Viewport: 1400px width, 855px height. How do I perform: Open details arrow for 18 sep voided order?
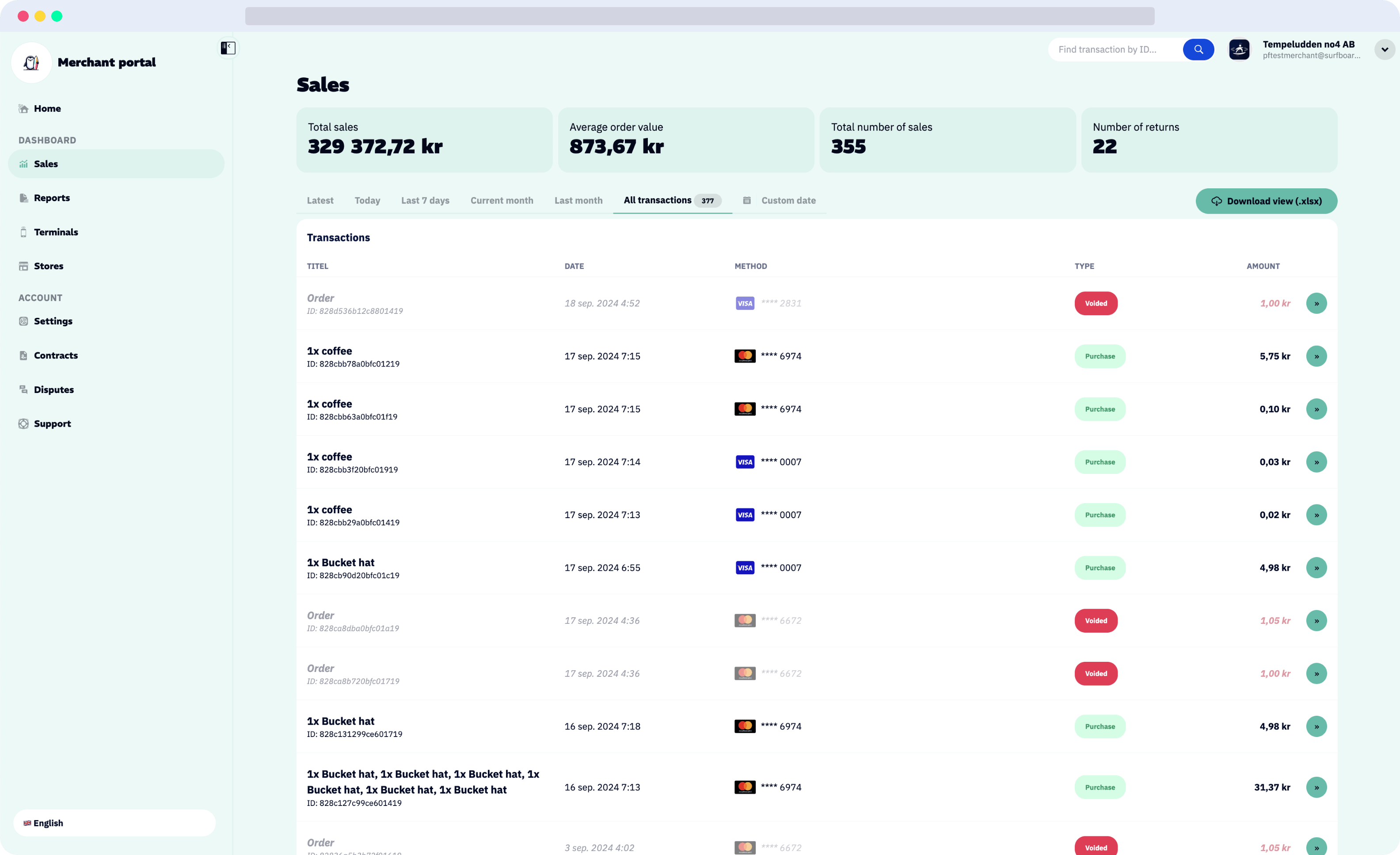pos(1316,304)
